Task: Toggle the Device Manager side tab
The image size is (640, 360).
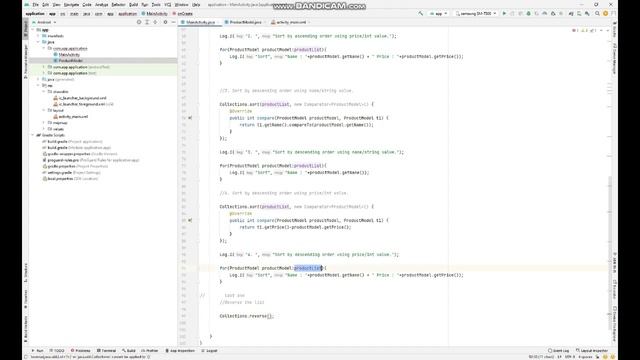Action: click(614, 59)
